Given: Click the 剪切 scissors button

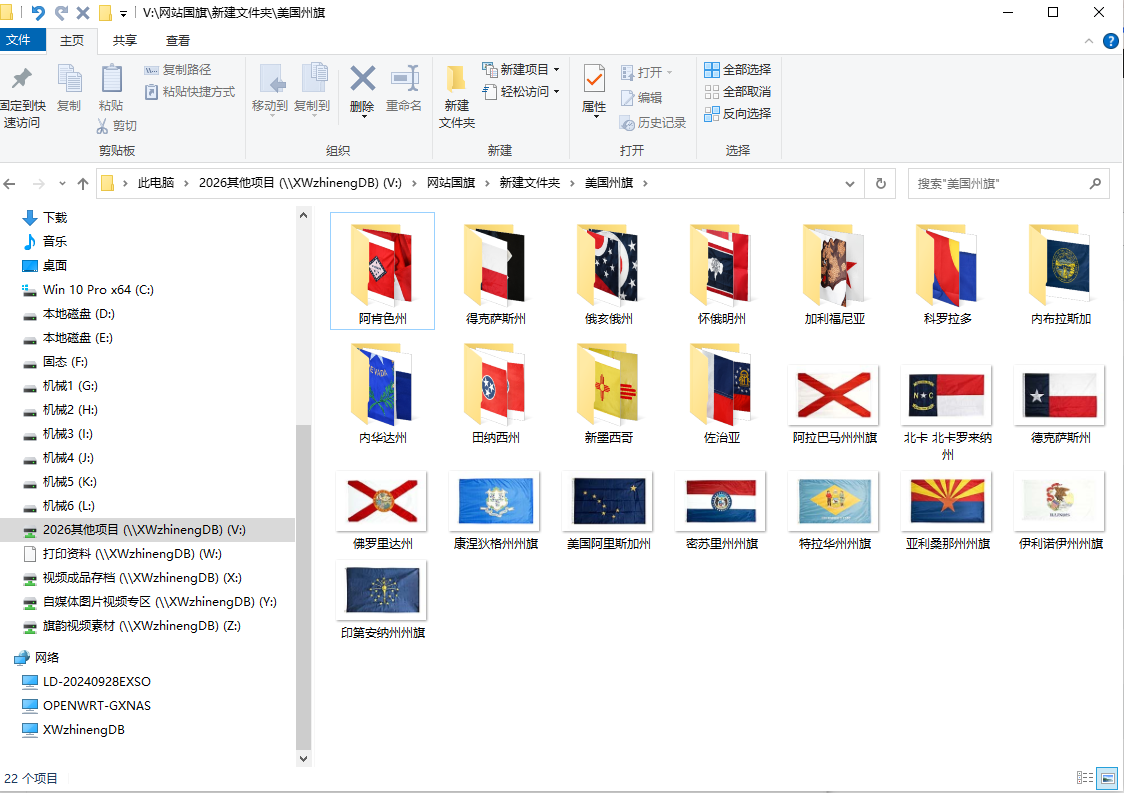Looking at the screenshot, I should [117, 125].
